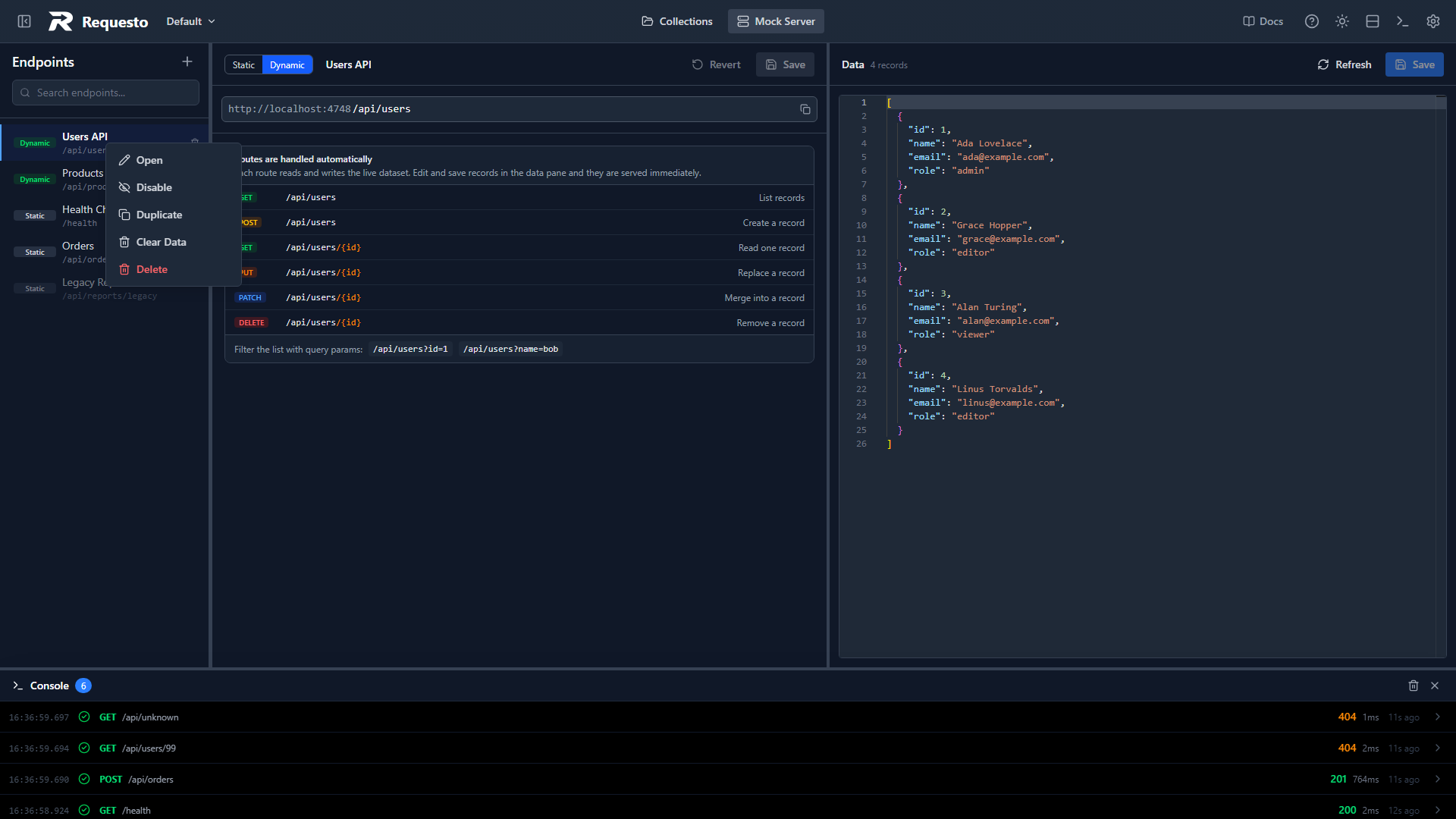Choose Duplicate from the context menu
This screenshot has height=819, width=1456.
(x=174, y=215)
